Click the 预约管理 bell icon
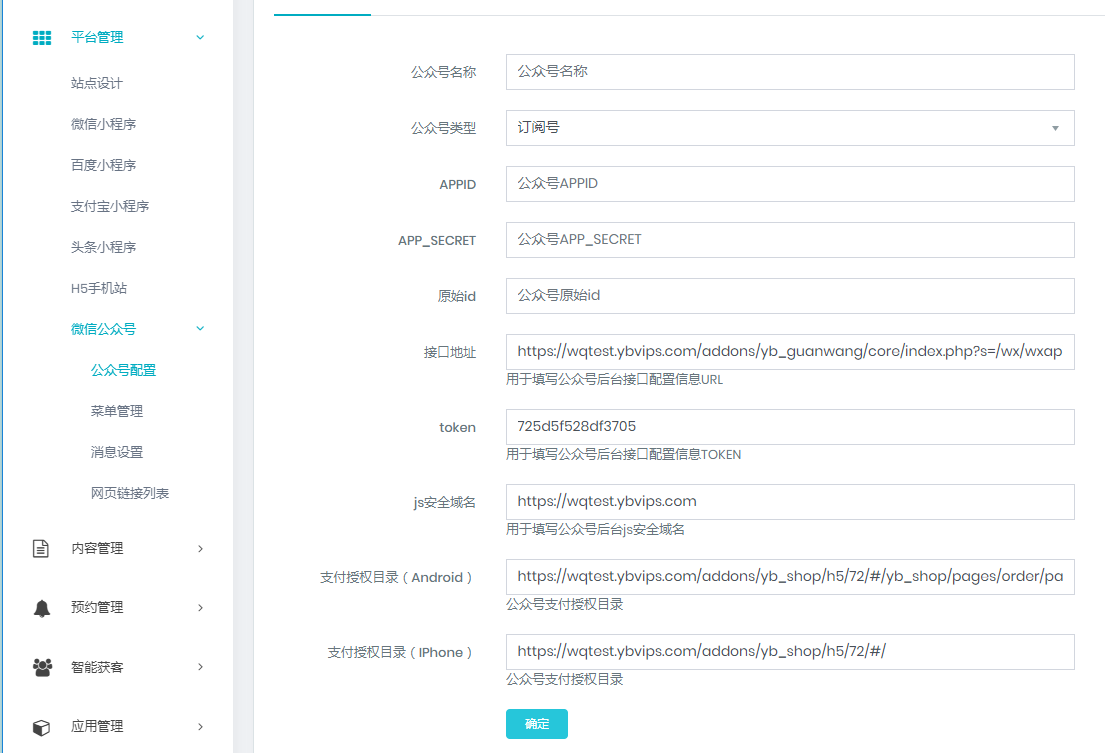Viewport: 1105px width, 753px height. click(41, 608)
